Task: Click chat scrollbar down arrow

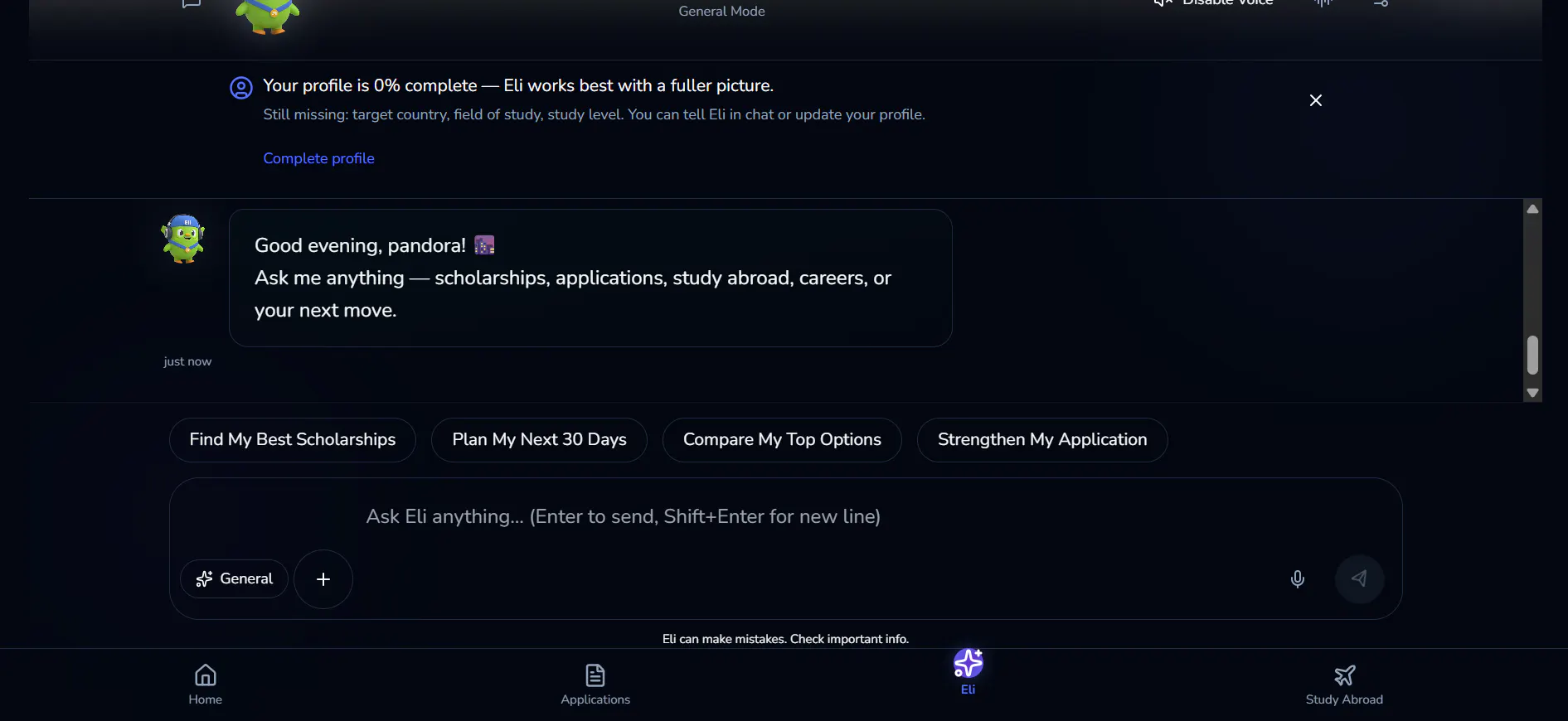Action: click(1532, 393)
